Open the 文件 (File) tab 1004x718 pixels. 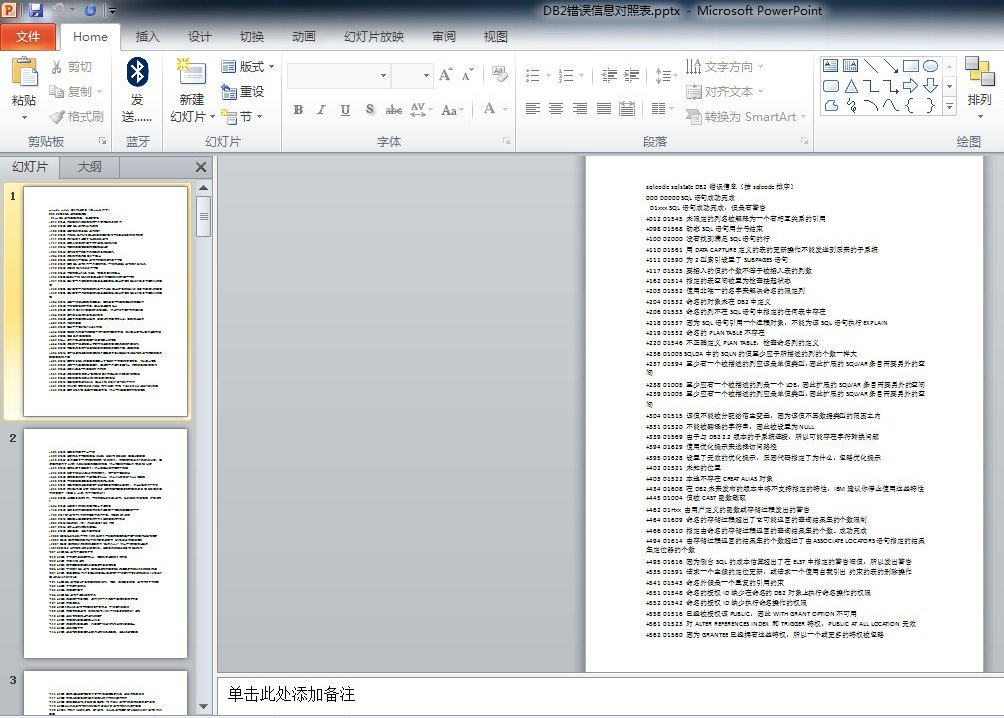(x=28, y=37)
